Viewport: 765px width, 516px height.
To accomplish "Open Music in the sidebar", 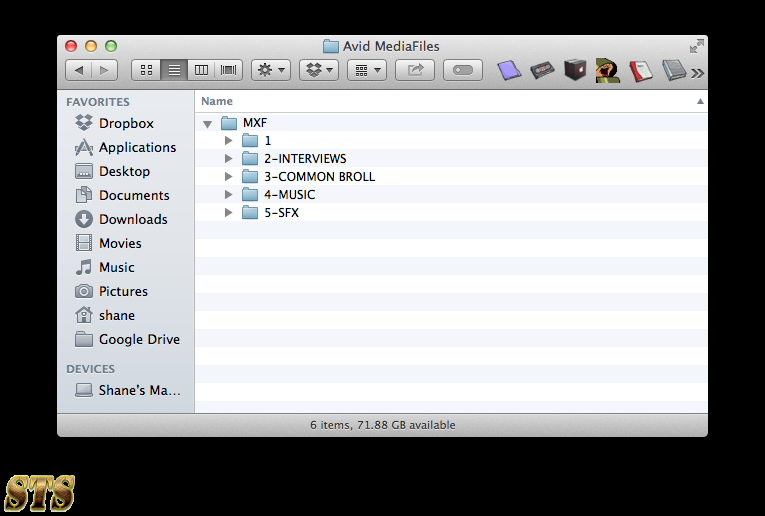I will click(126, 267).
